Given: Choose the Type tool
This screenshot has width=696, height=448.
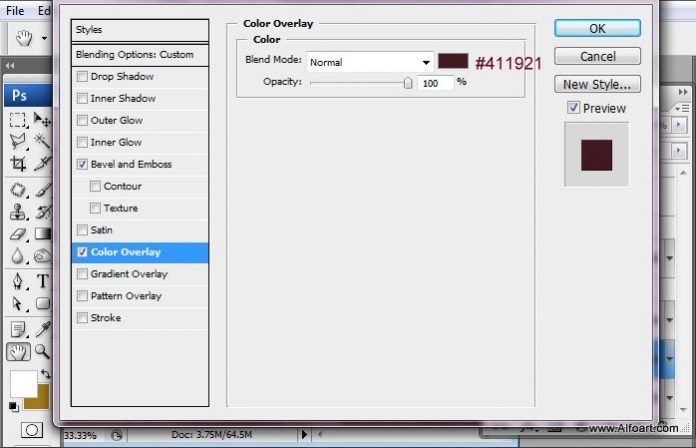Looking at the screenshot, I should [x=42, y=281].
